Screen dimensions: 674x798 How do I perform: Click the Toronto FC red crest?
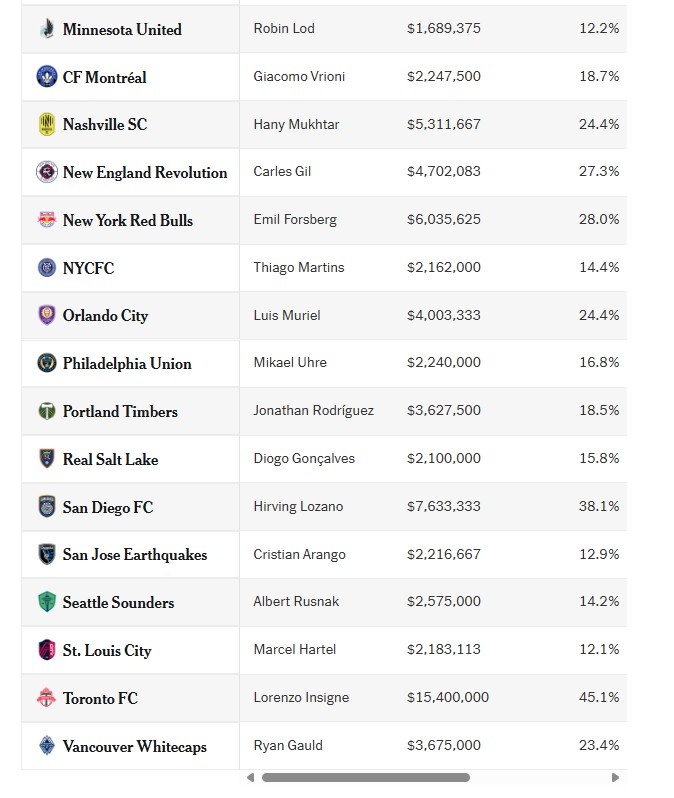tap(46, 698)
